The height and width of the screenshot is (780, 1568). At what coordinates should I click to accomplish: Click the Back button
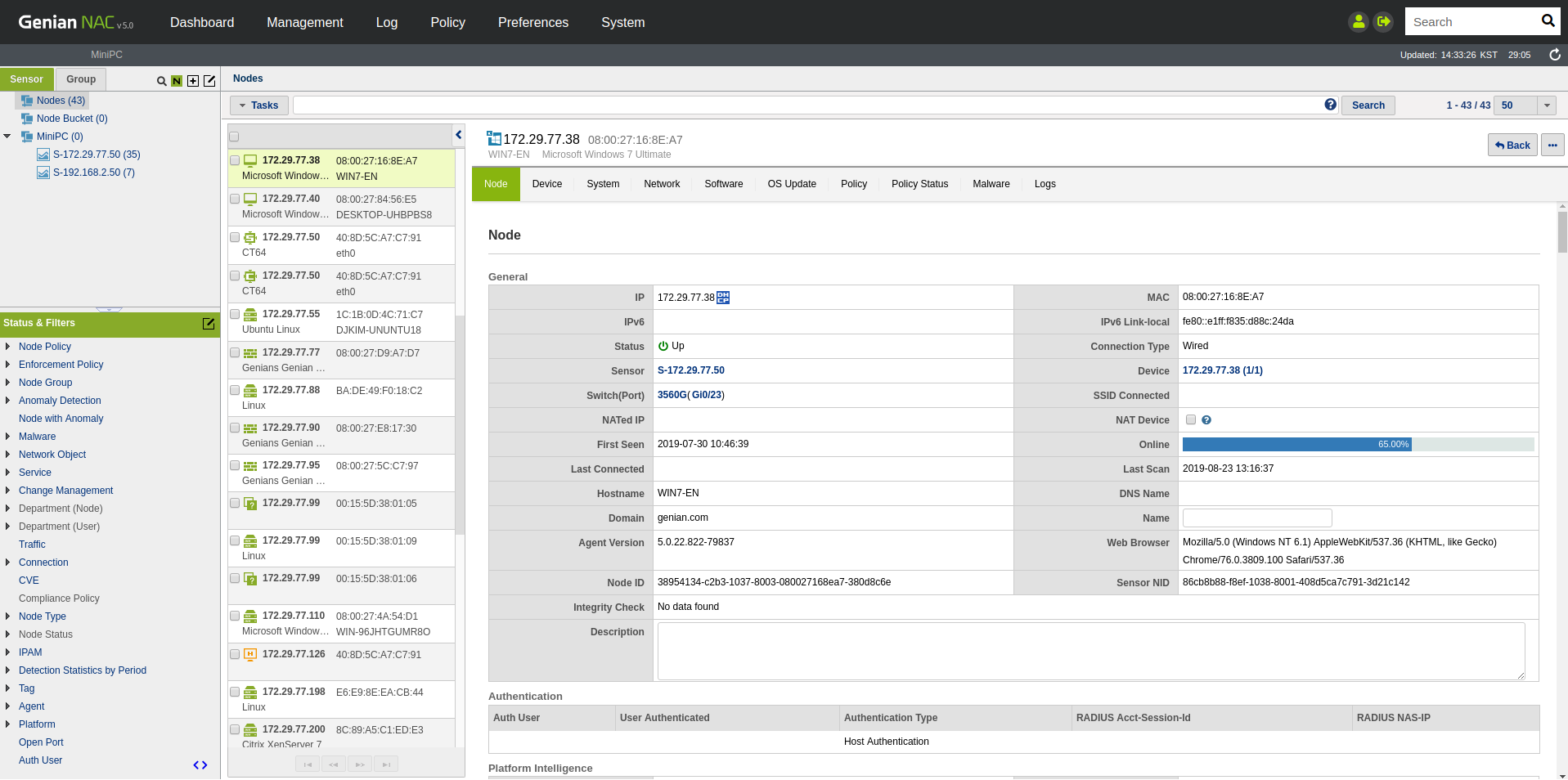click(x=1512, y=146)
